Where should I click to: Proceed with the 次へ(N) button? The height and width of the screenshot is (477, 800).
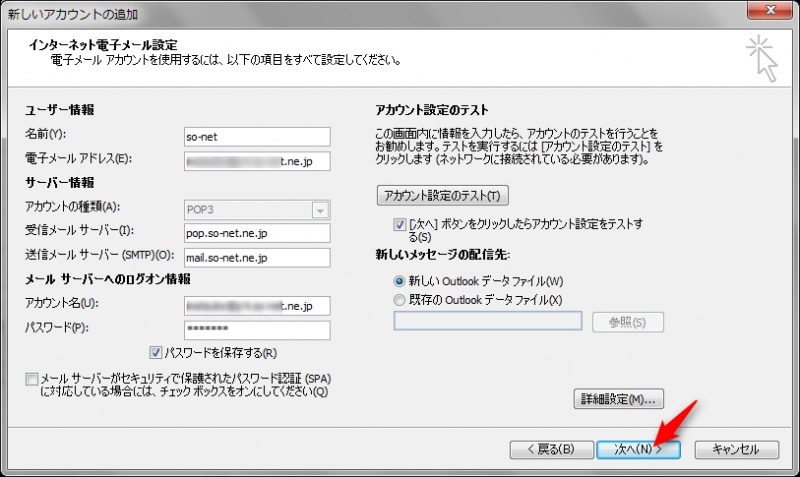point(638,449)
